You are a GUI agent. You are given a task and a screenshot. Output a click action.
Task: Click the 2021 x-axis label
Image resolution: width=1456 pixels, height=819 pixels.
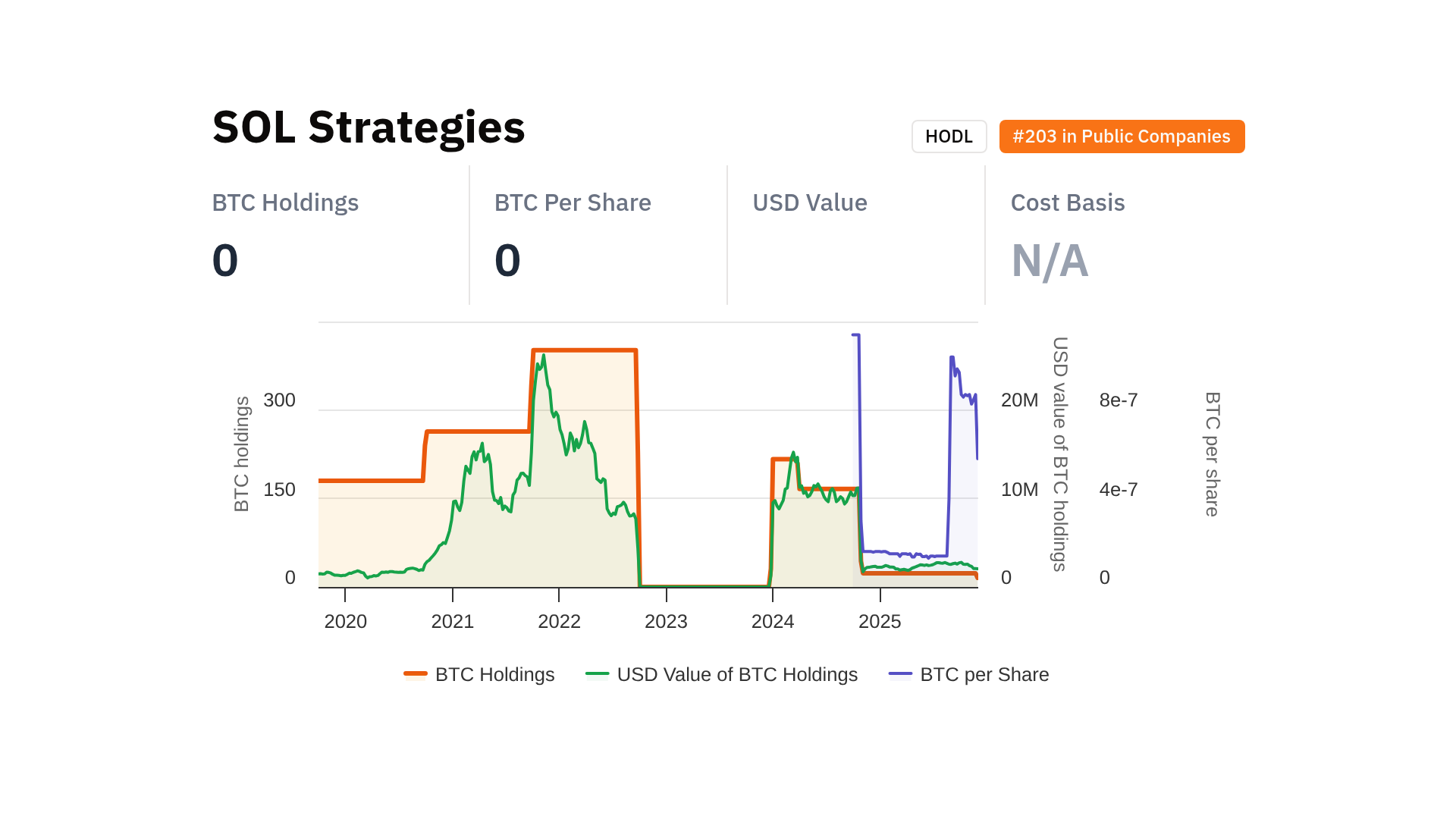[452, 621]
